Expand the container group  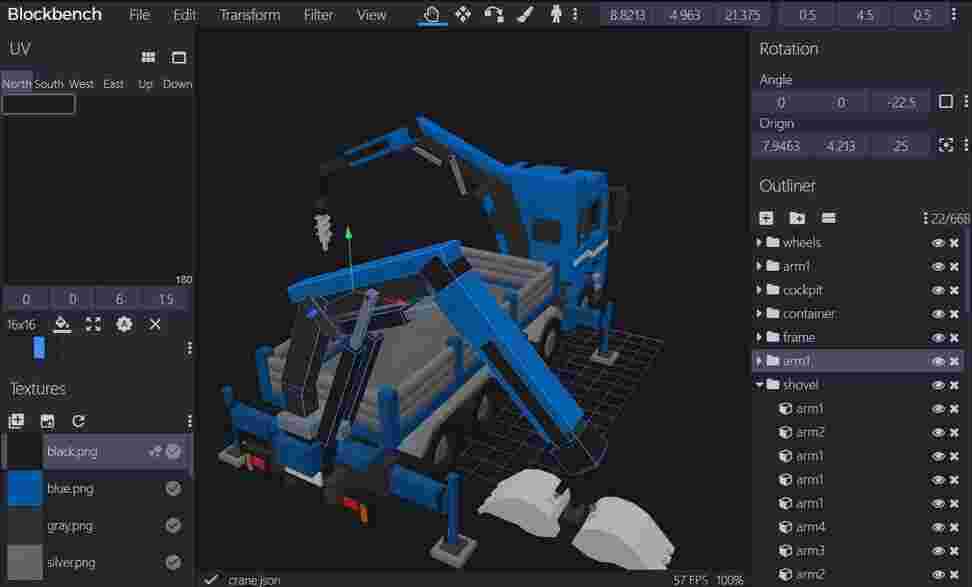tap(758, 313)
